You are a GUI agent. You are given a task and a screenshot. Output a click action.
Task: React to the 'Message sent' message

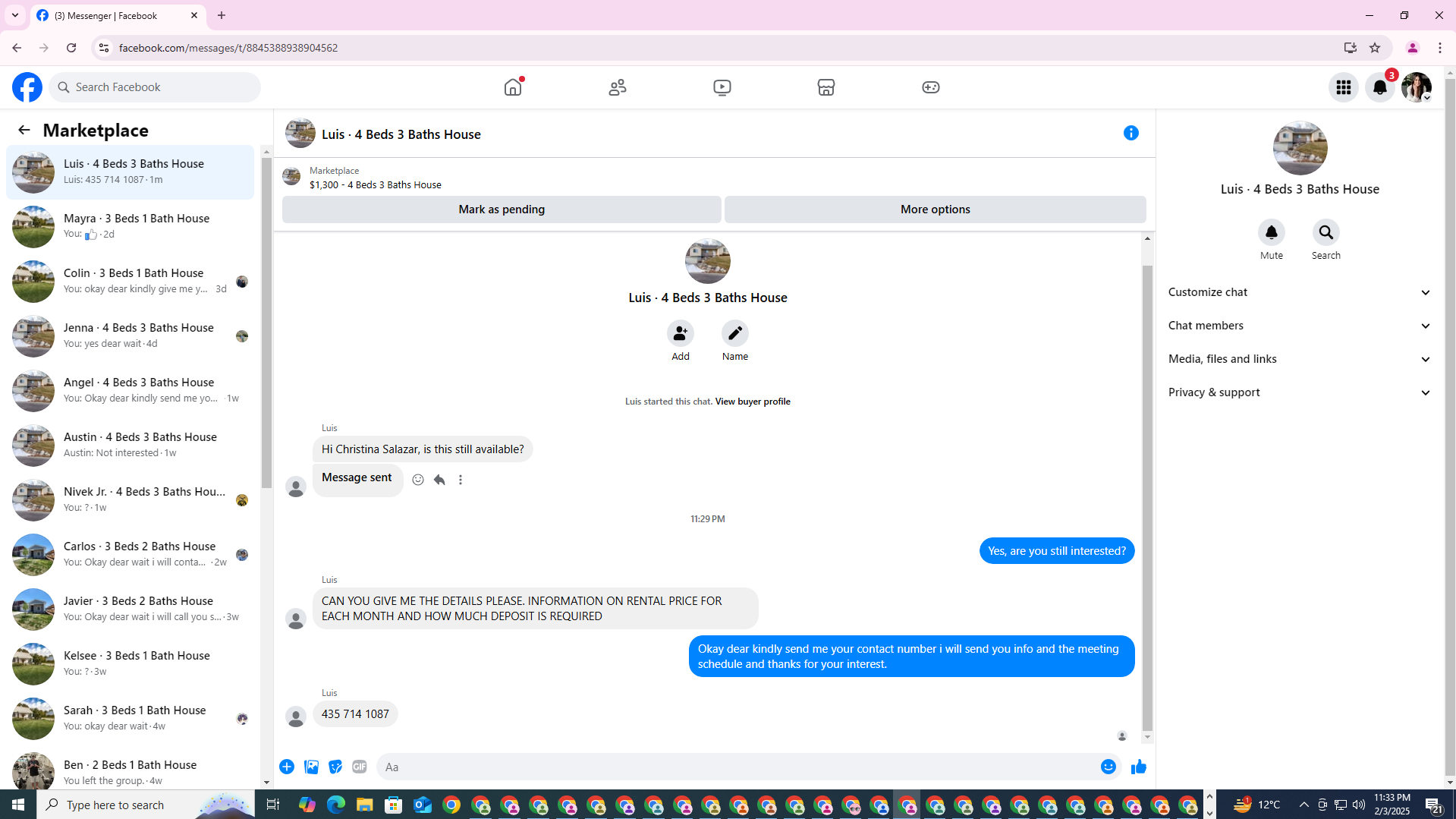tap(418, 480)
